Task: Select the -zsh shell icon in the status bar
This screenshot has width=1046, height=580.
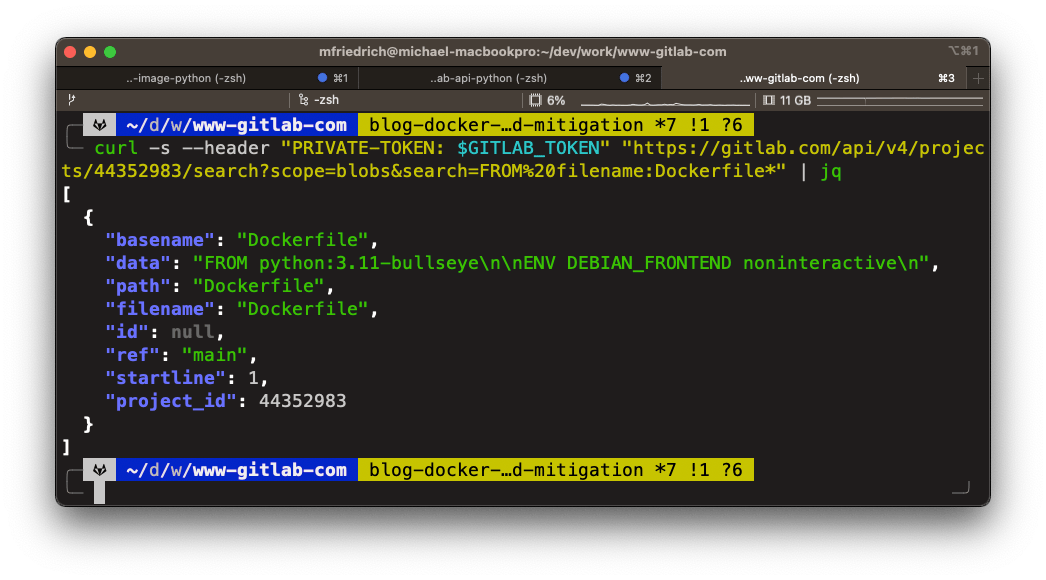Action: click(x=305, y=100)
